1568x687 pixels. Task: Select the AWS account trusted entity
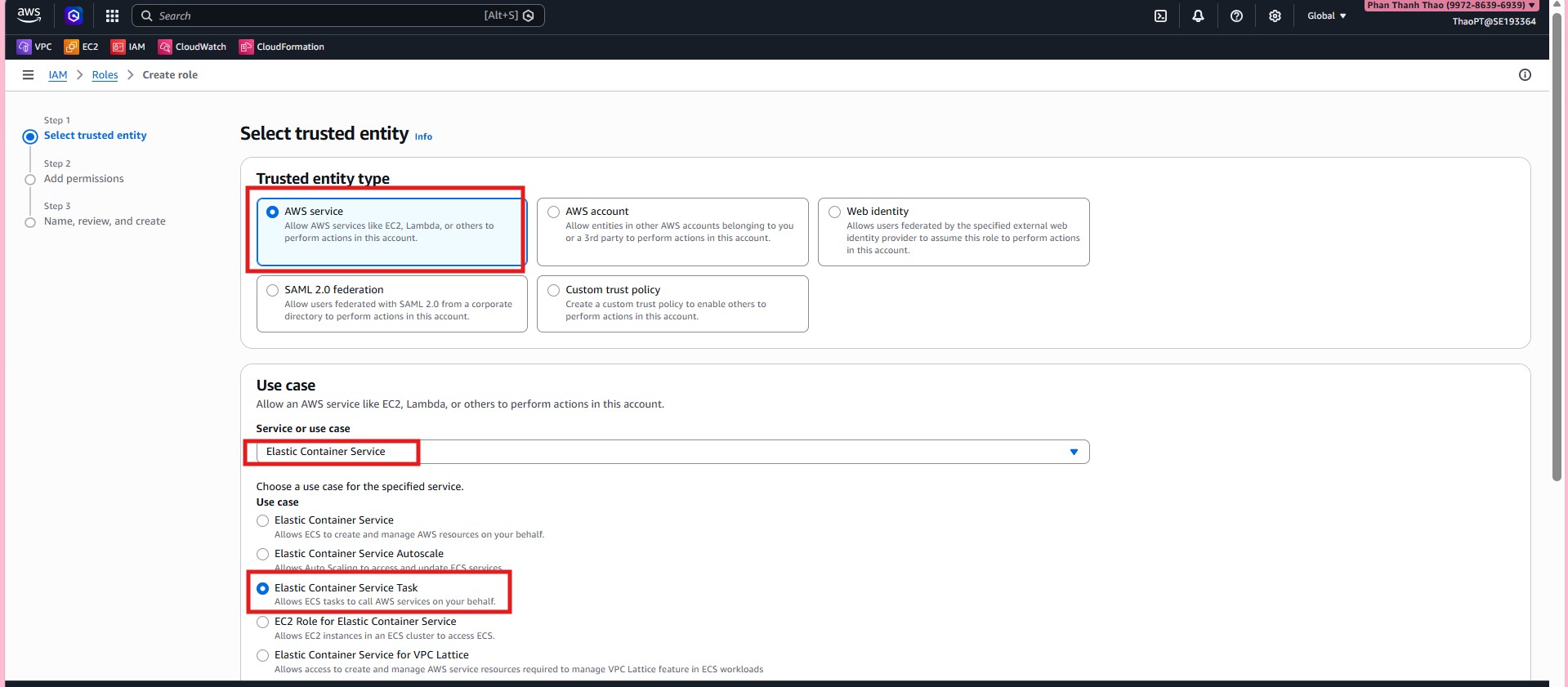pyautogui.click(x=554, y=212)
